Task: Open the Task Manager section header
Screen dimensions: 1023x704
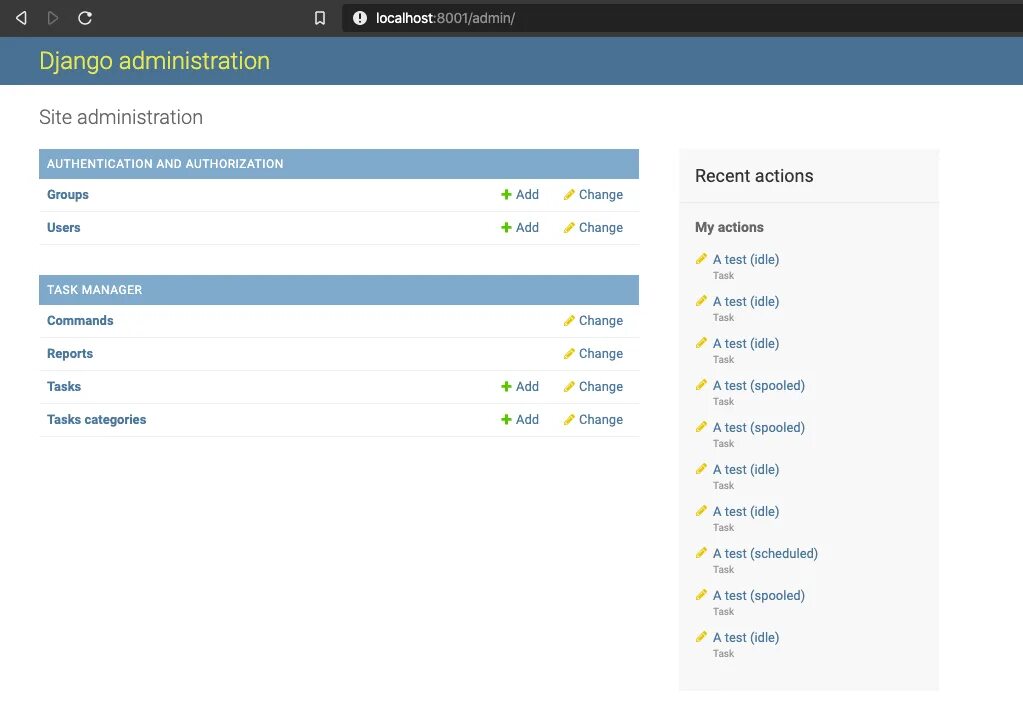Action: coord(95,290)
